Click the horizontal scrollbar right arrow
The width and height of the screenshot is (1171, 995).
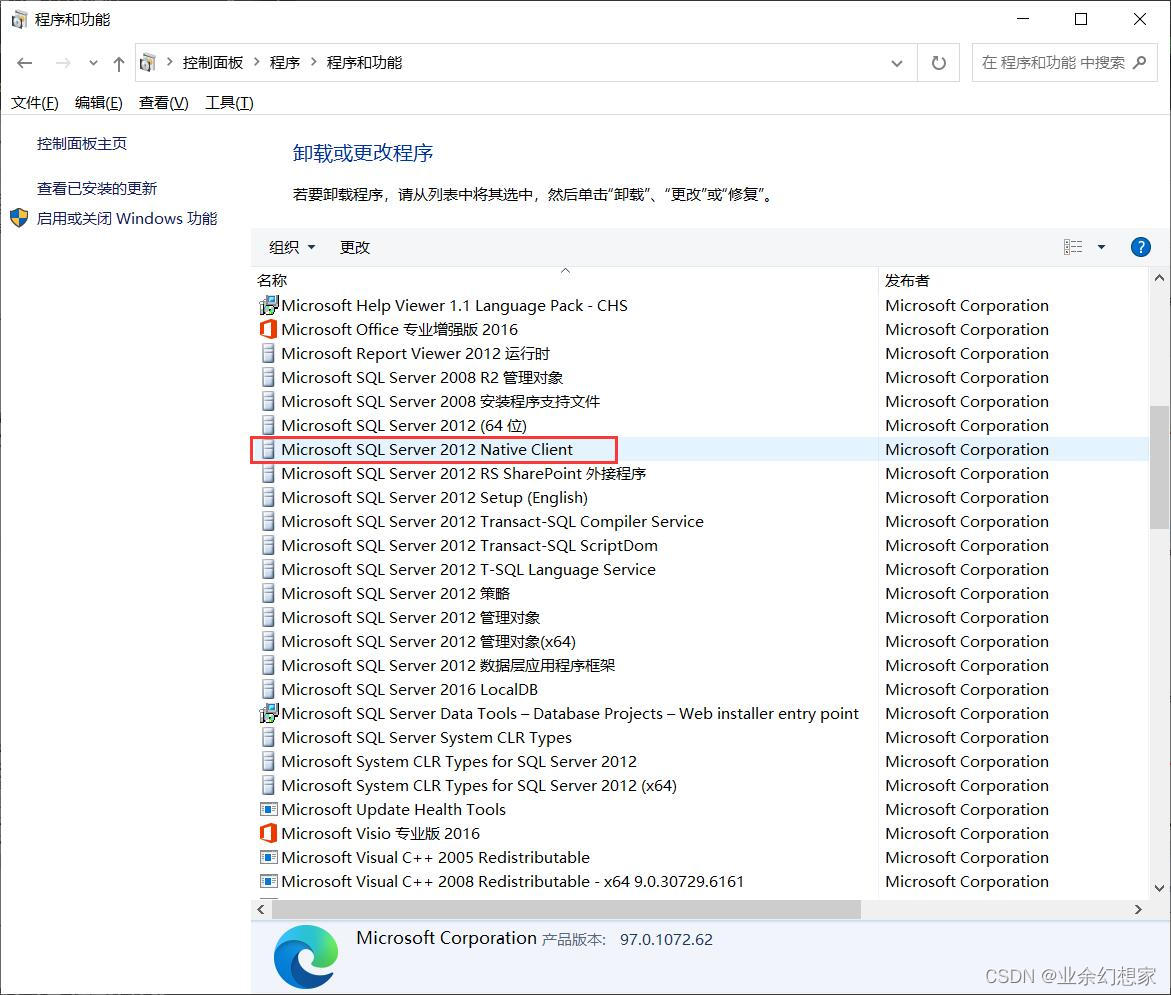coord(1138,909)
